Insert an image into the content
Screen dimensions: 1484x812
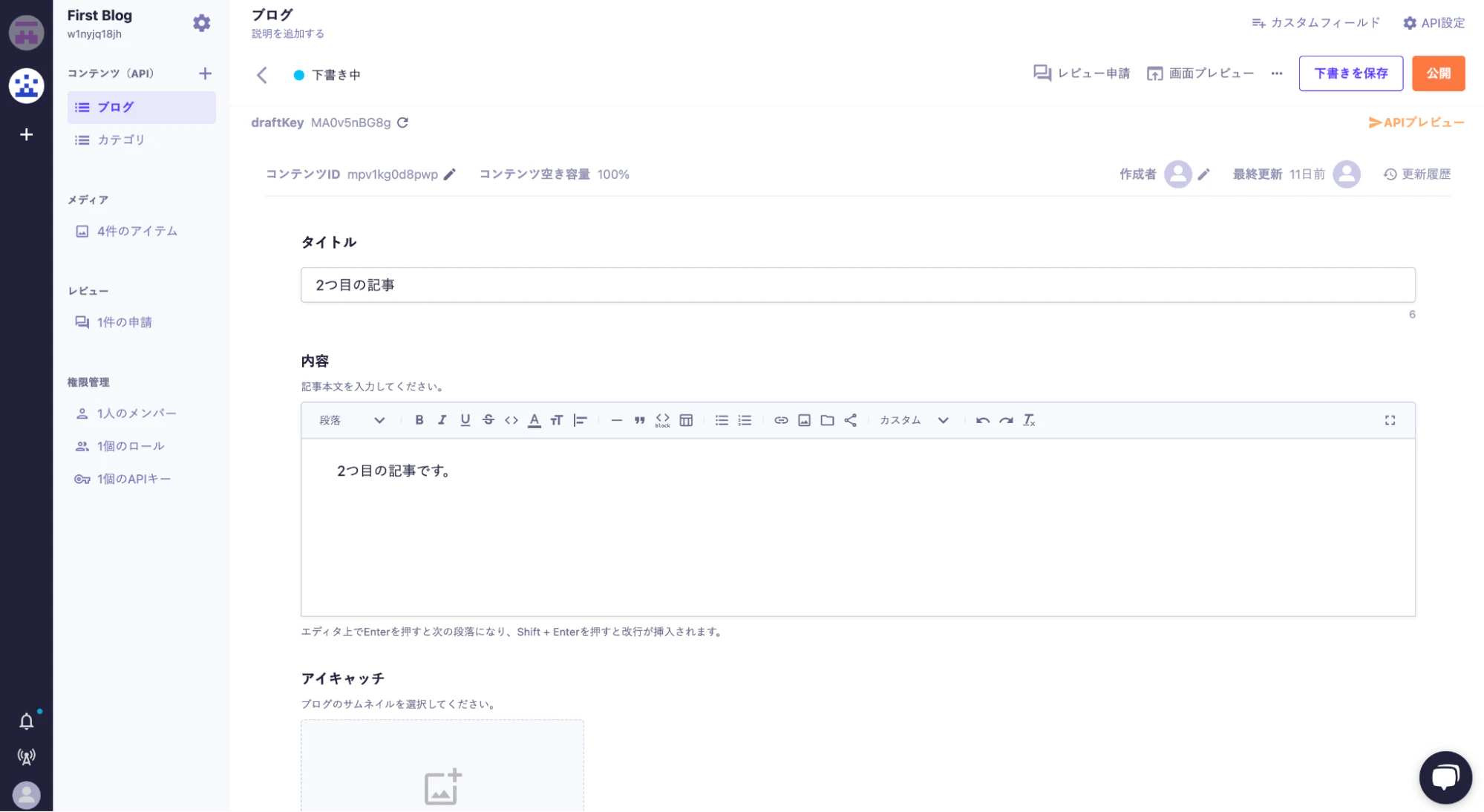pyautogui.click(x=804, y=420)
